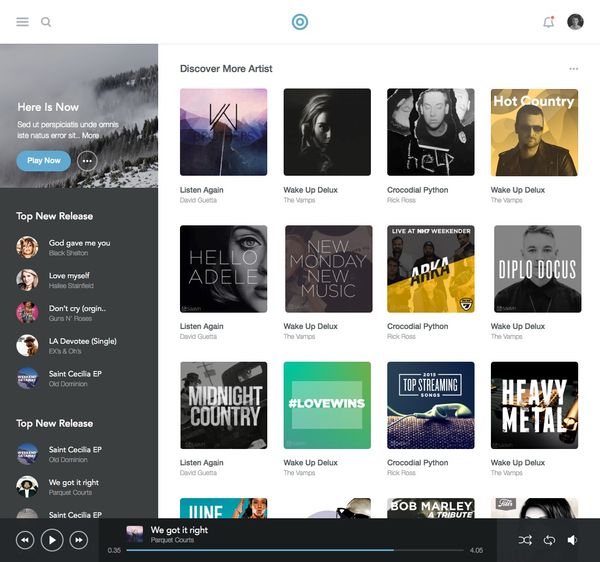Open the Bob Marley A Tribute cover
Viewport: 600px width, 562px height.
[431, 508]
